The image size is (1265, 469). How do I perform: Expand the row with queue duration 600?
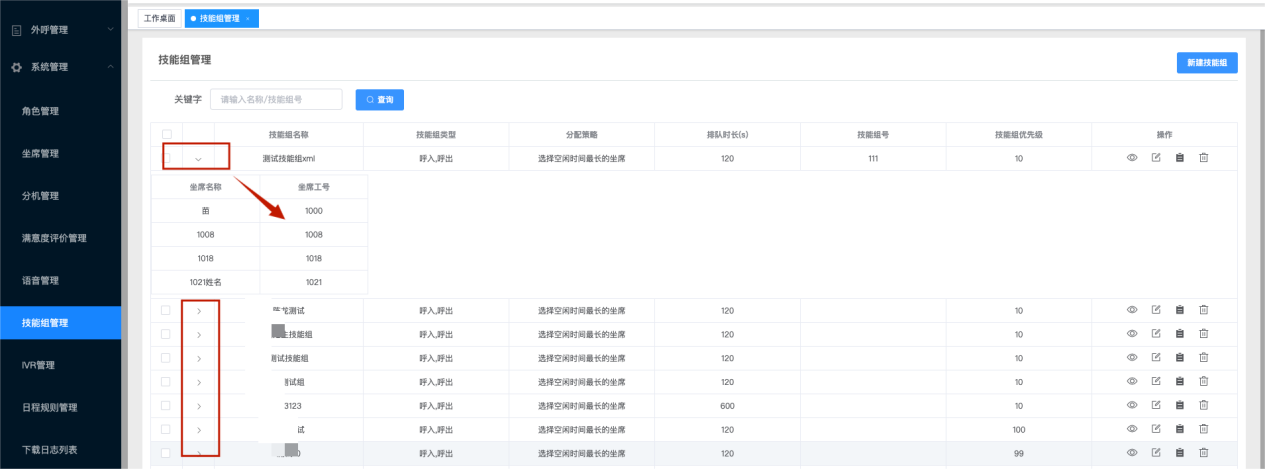[199, 405]
